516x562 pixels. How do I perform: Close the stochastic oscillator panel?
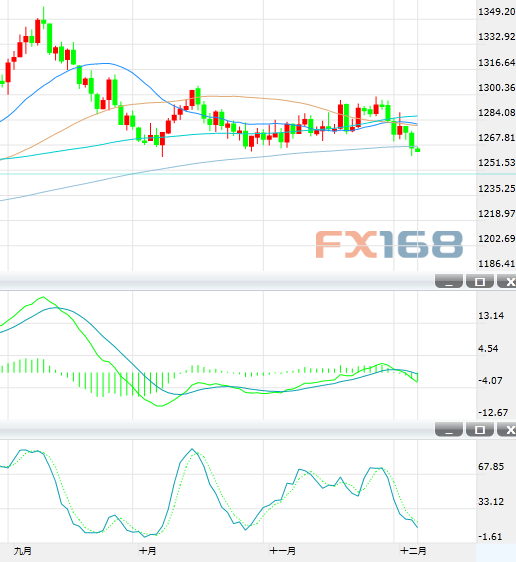click(507, 429)
